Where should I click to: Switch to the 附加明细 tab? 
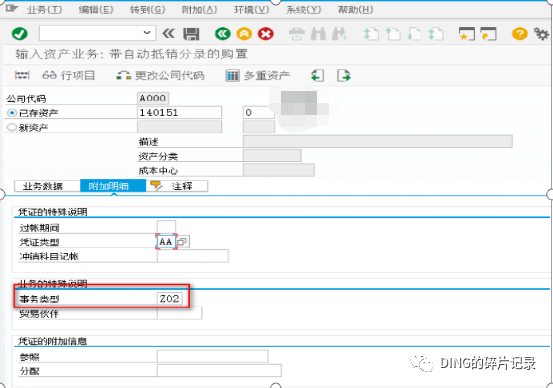[x=113, y=186]
